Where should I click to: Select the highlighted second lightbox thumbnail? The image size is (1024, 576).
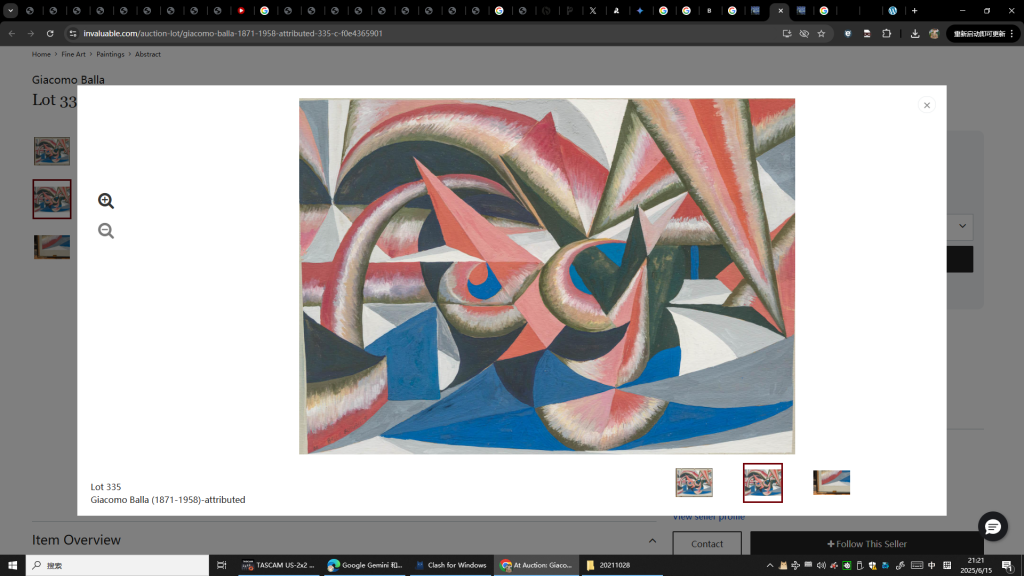tap(763, 483)
